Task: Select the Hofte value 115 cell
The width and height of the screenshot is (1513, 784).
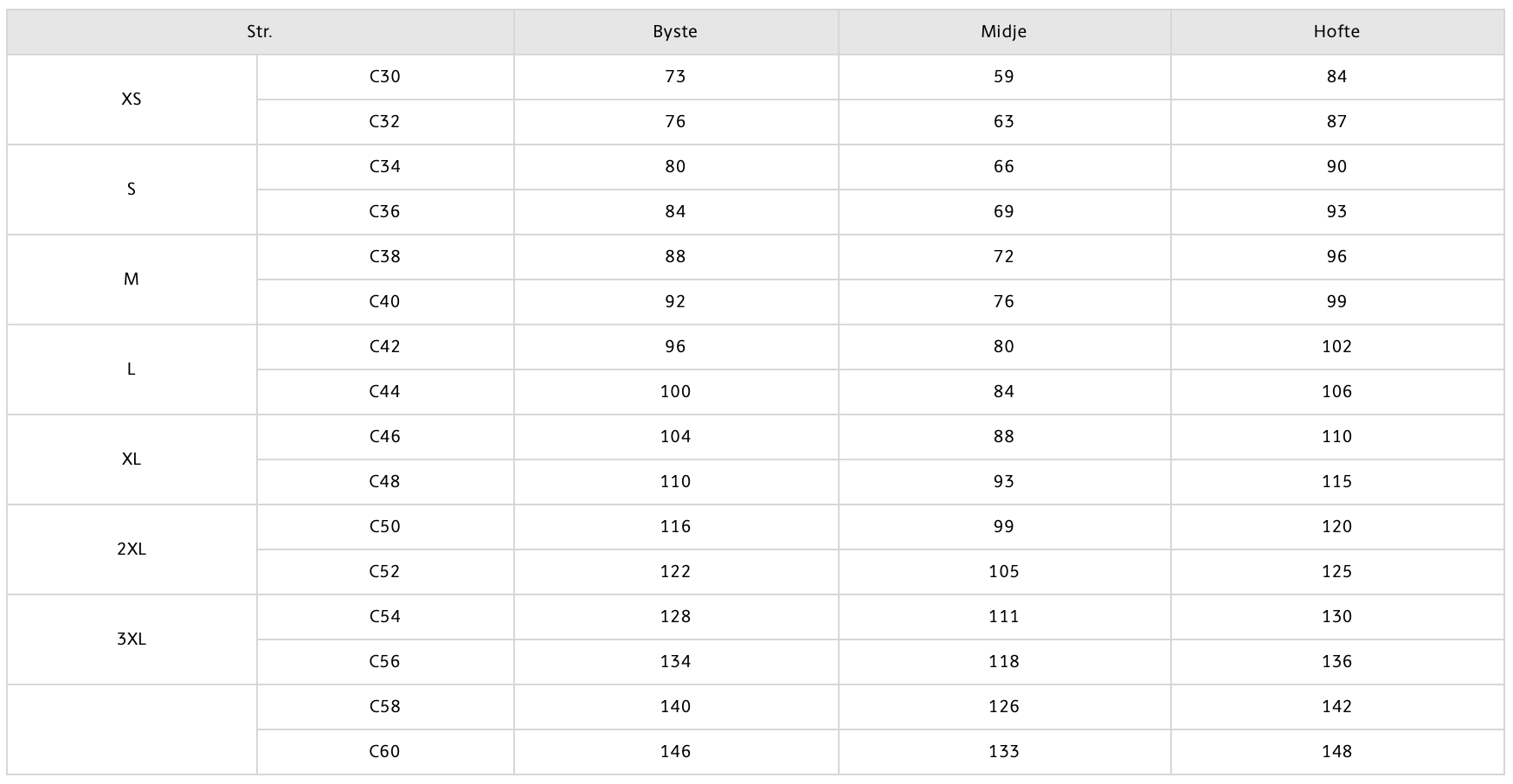Action: (x=1337, y=482)
